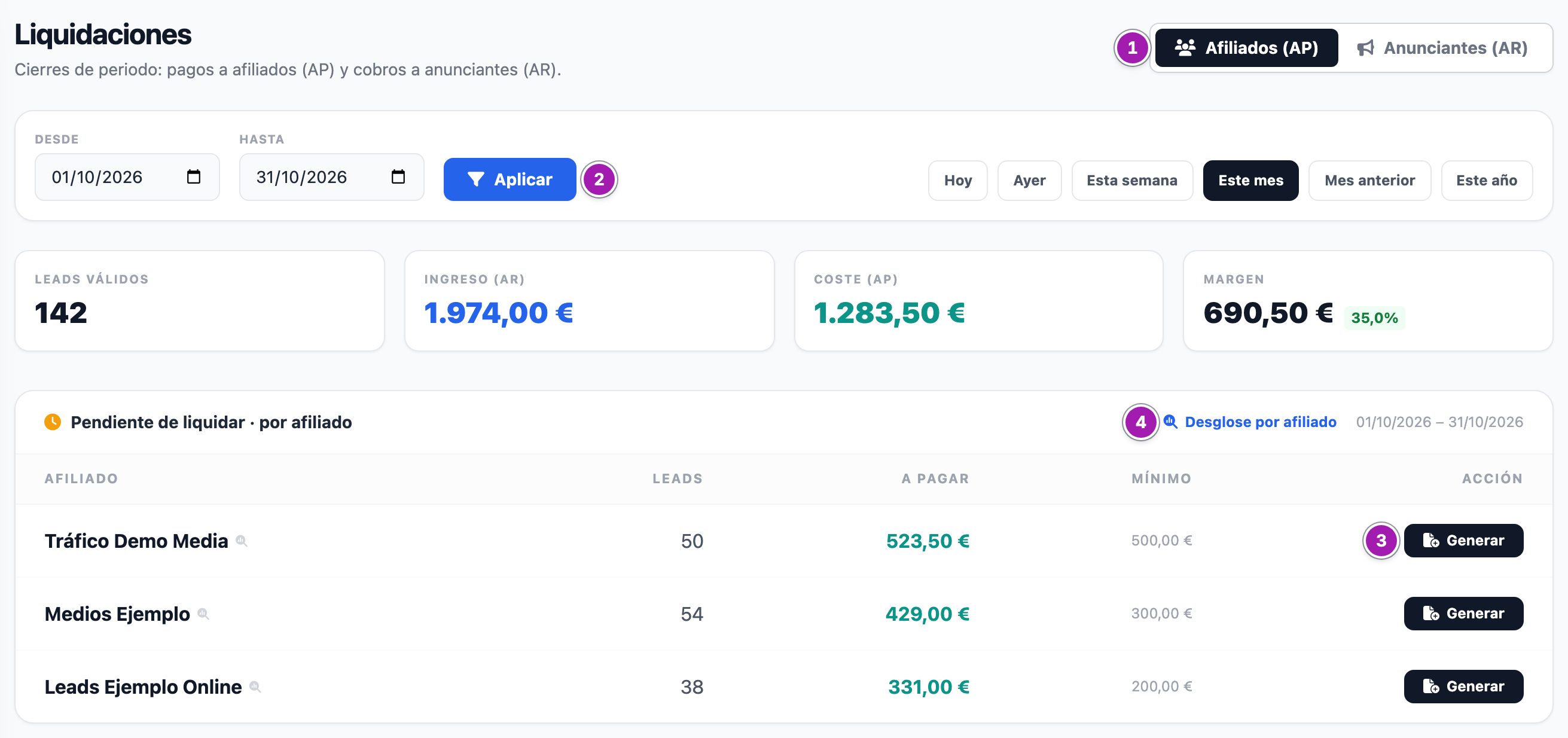Click the Tráfico Demo Media affiliate name
Screen dimensions: 1568x738
(136, 541)
